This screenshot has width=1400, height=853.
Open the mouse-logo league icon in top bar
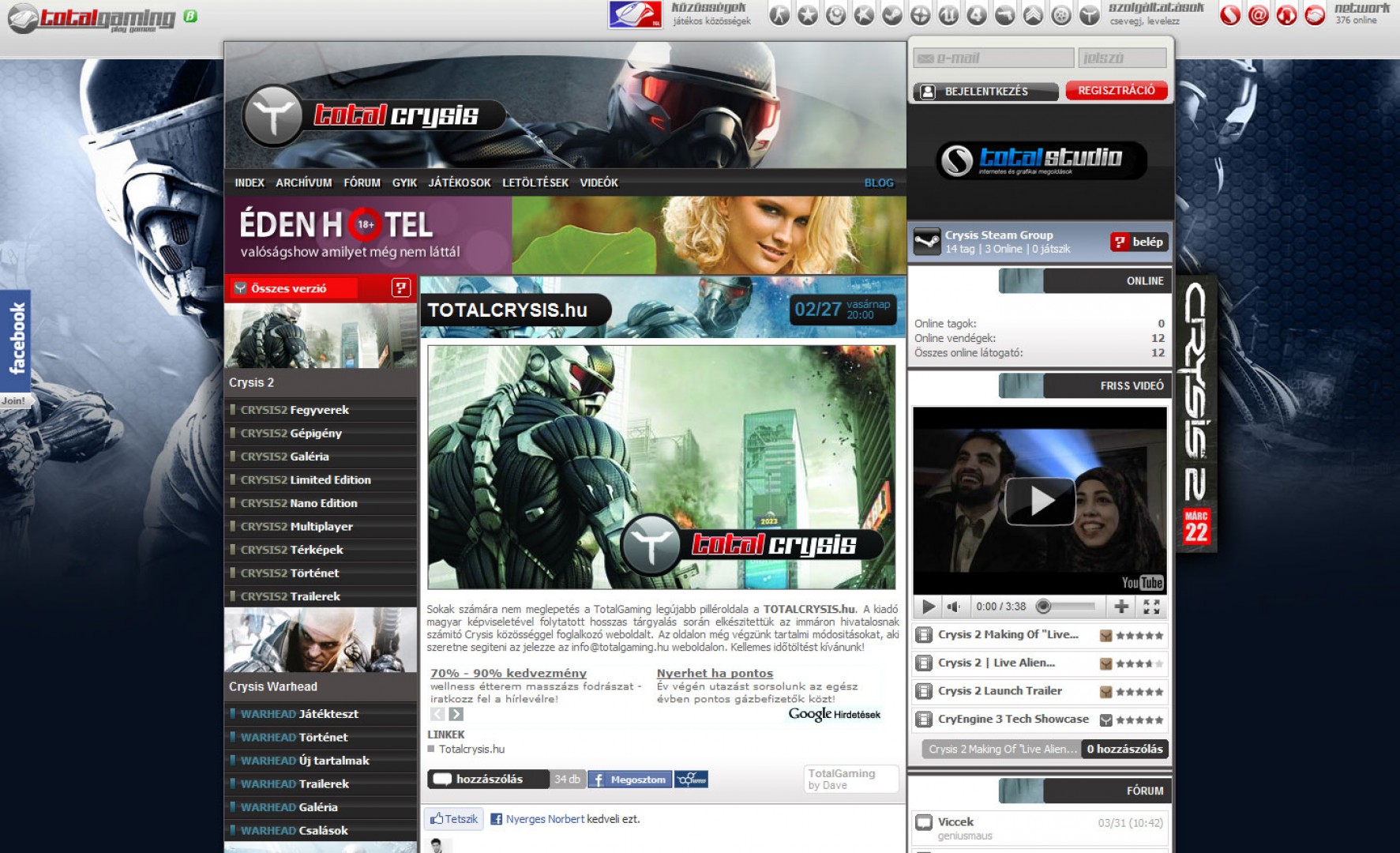(x=635, y=14)
